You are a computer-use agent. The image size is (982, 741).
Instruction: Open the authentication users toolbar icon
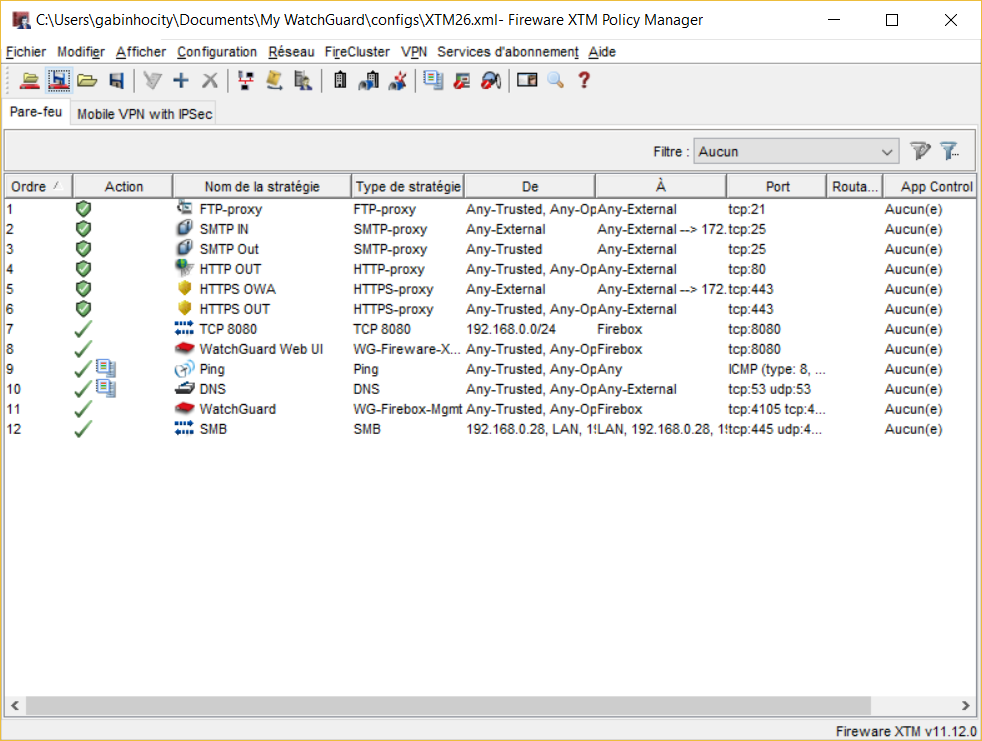click(x=303, y=80)
